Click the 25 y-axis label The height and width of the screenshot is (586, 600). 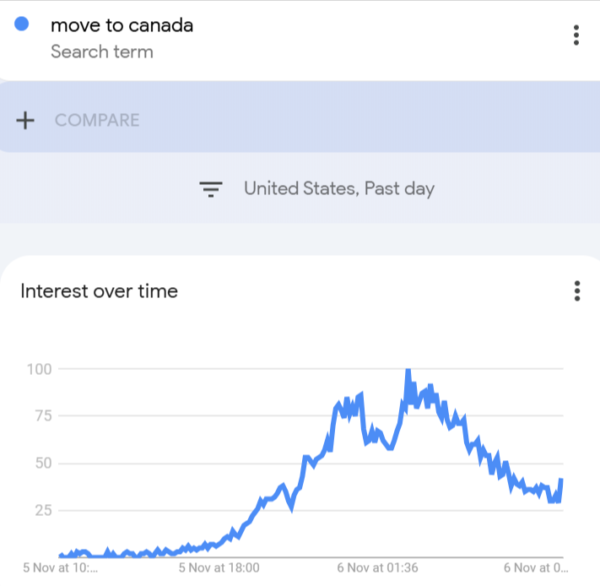pos(43,510)
